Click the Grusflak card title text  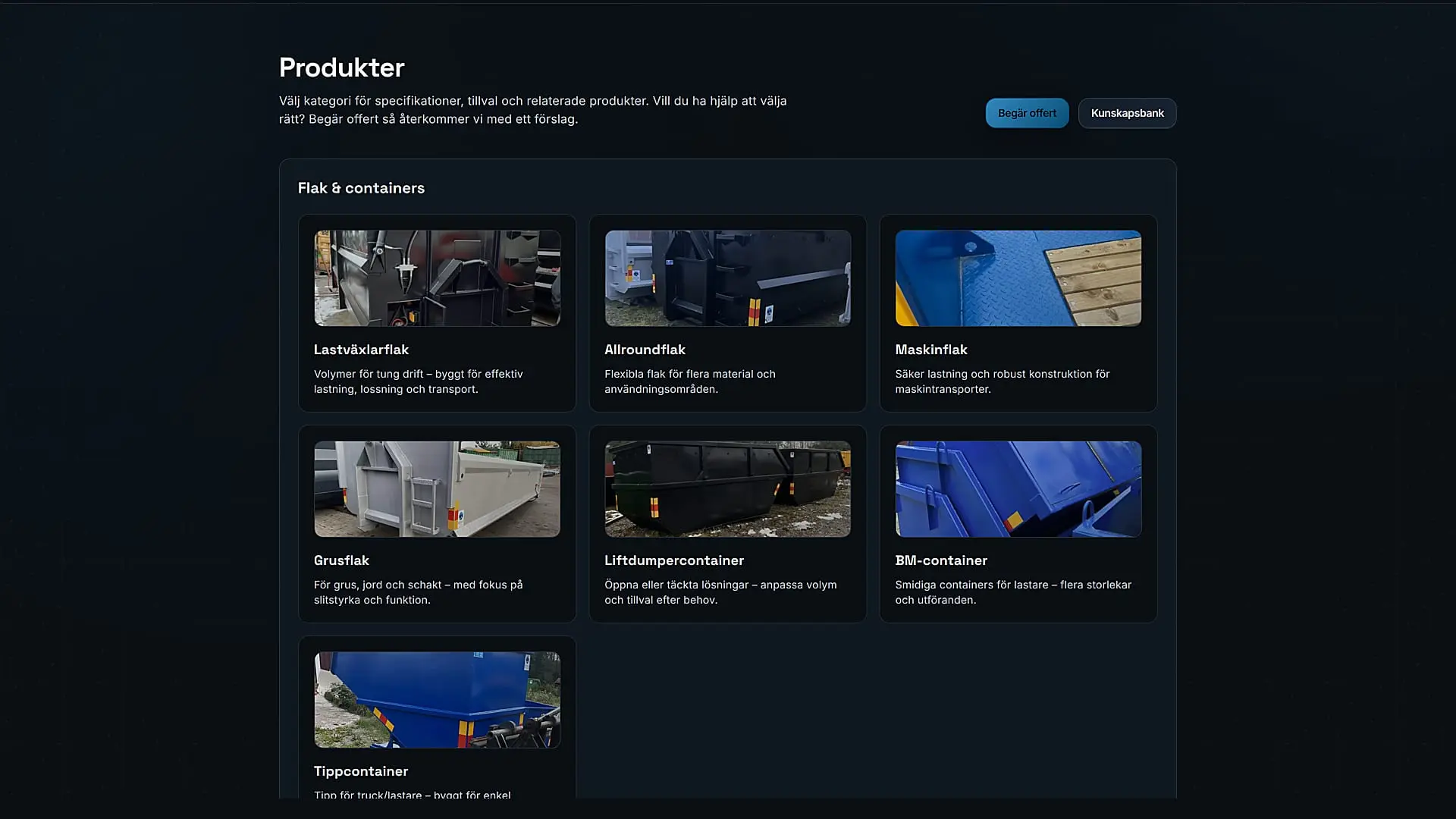tap(341, 560)
